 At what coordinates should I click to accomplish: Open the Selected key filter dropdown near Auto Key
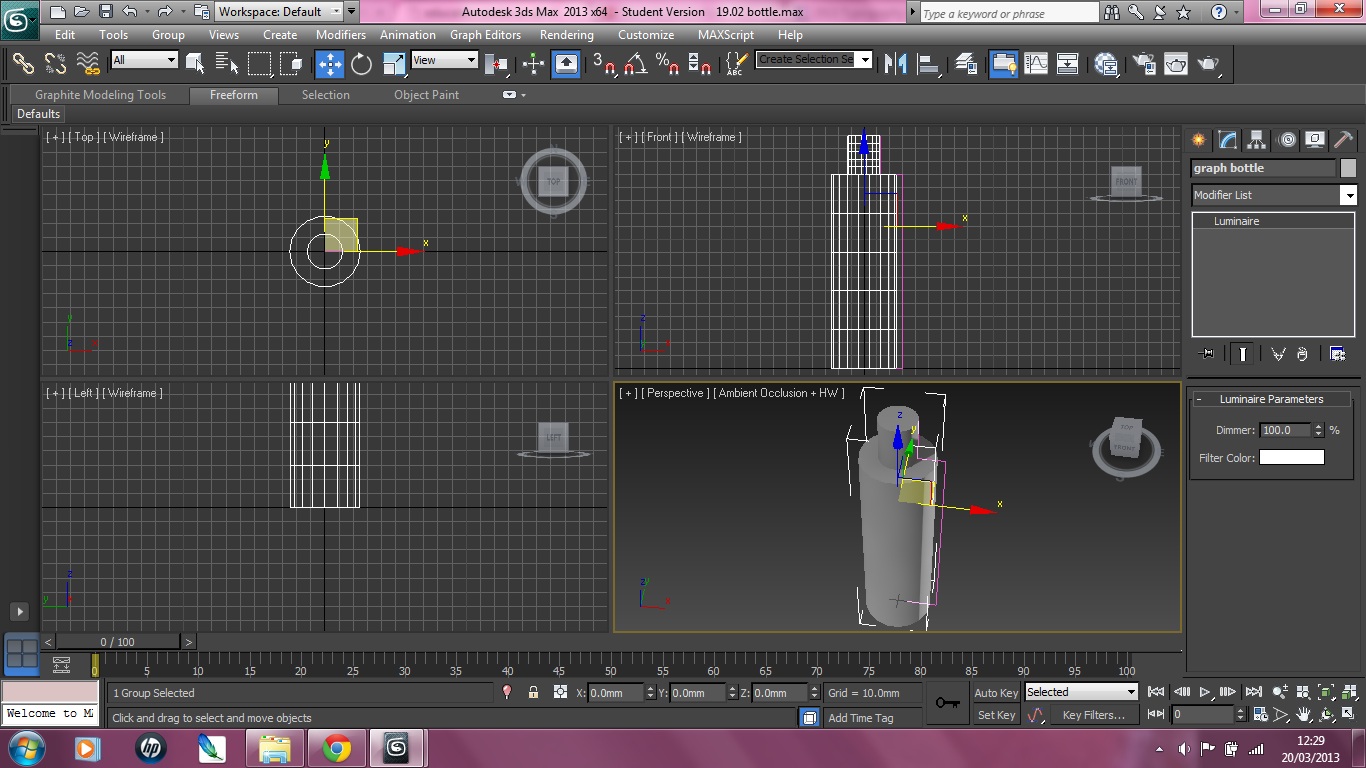coord(1133,691)
